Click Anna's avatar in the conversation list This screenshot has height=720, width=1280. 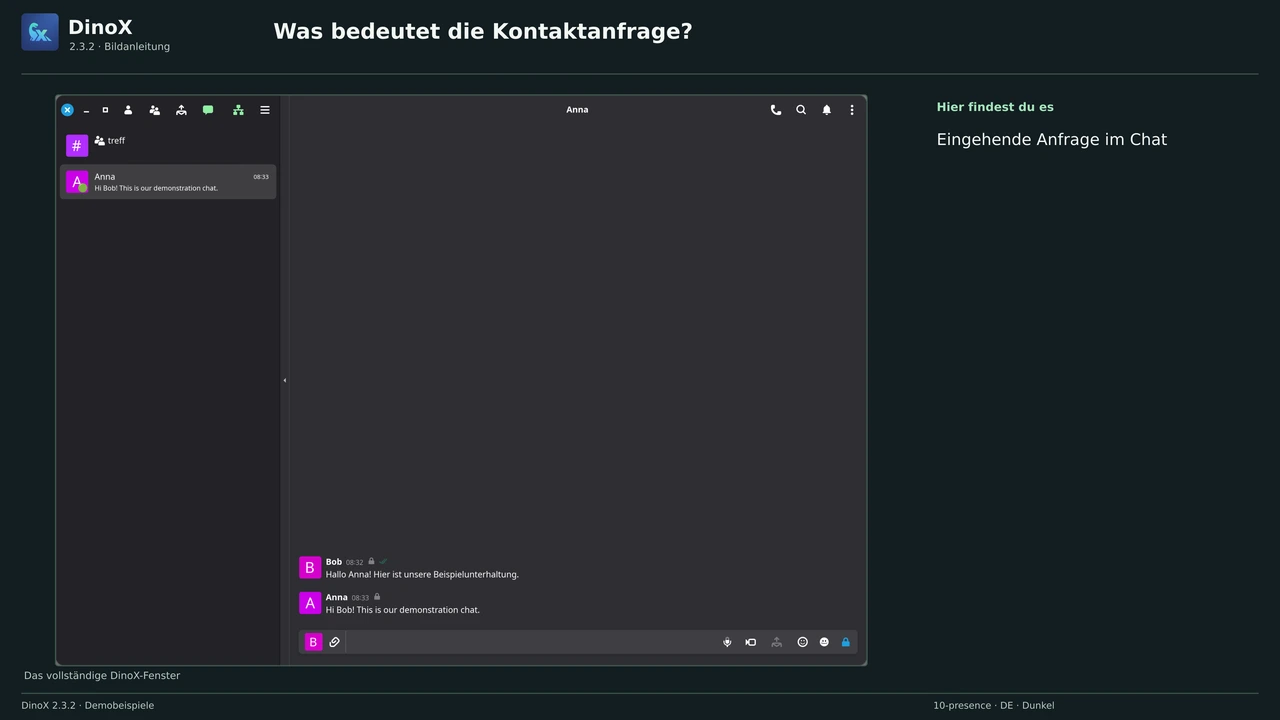tap(77, 182)
